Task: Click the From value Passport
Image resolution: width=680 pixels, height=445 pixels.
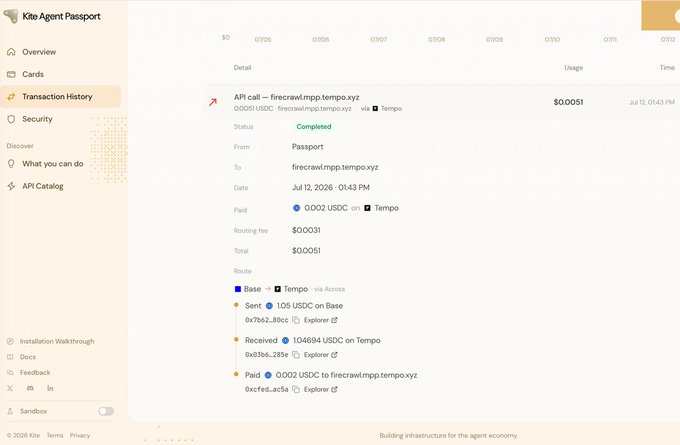Action: pyautogui.click(x=307, y=147)
